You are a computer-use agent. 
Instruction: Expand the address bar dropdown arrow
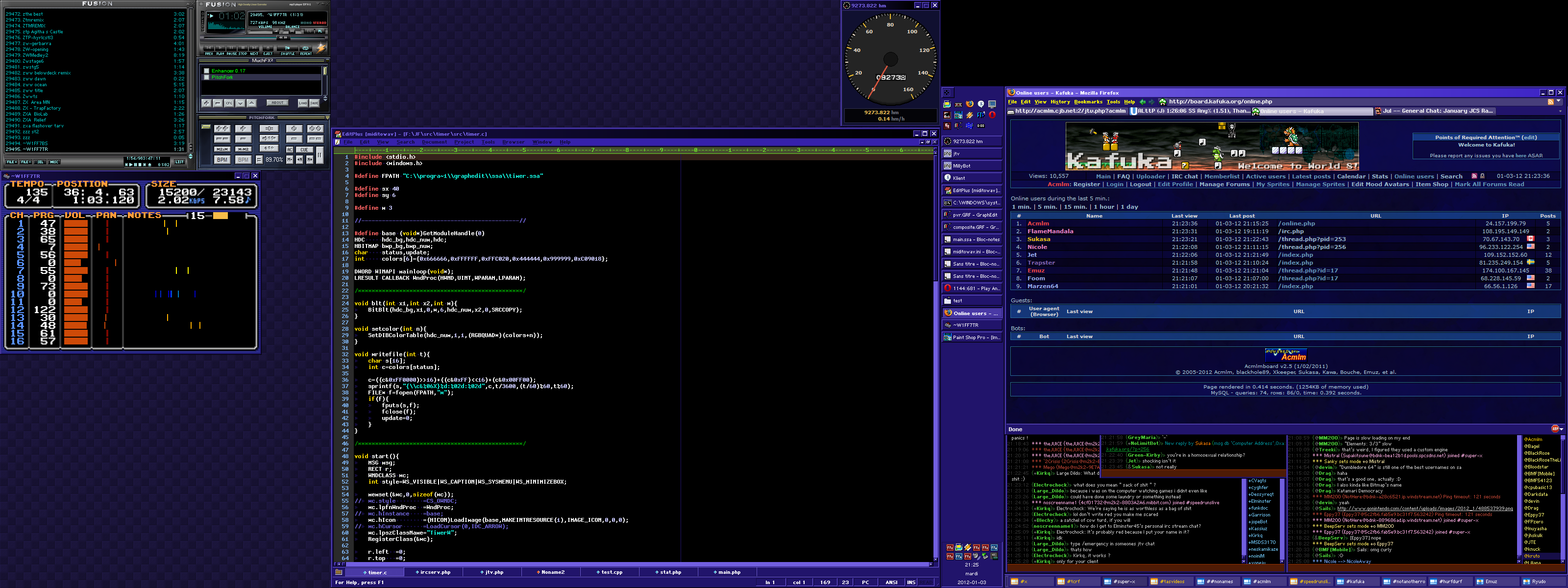(x=1559, y=101)
